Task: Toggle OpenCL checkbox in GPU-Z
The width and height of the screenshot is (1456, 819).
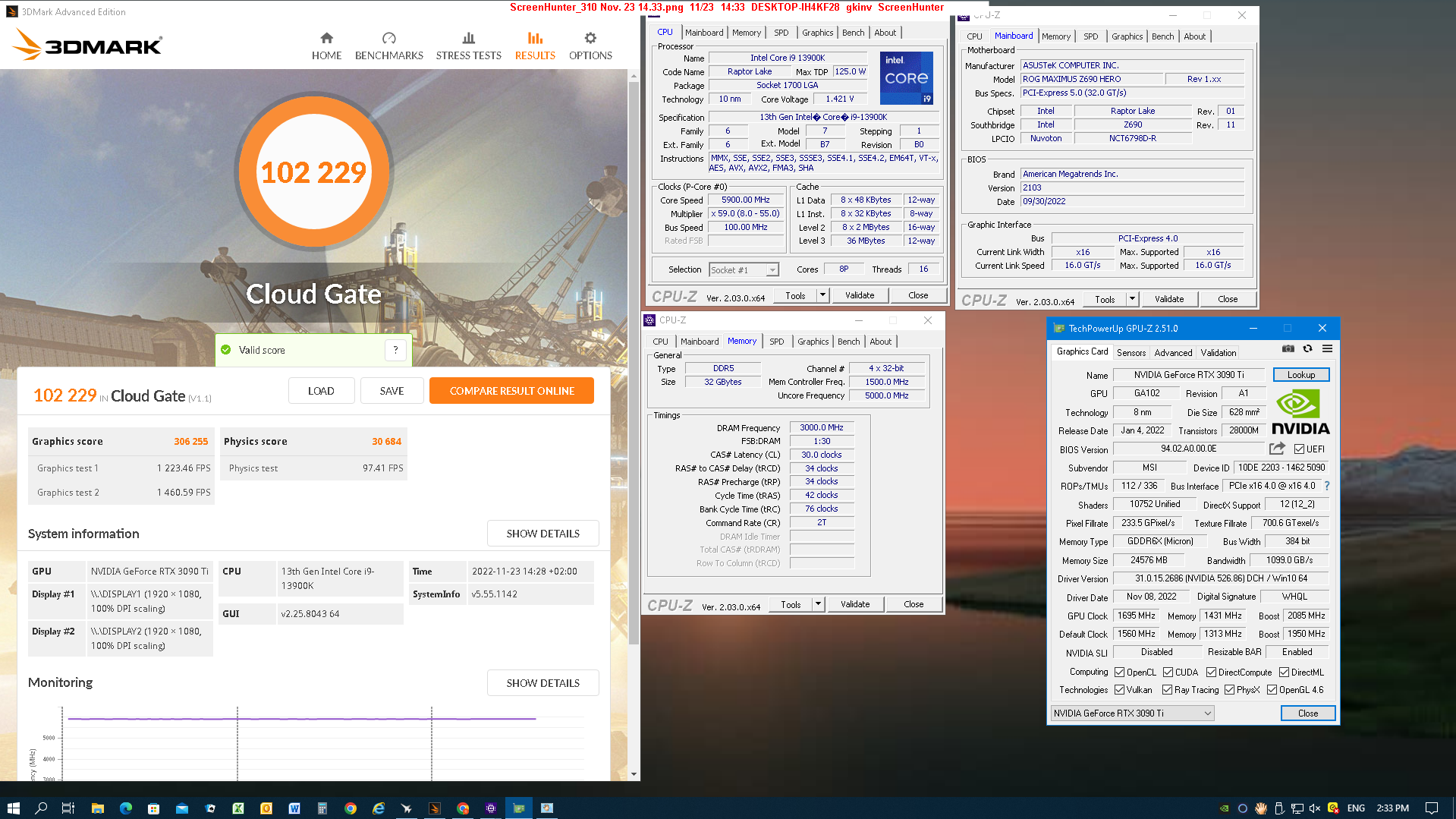Action: point(1119,672)
